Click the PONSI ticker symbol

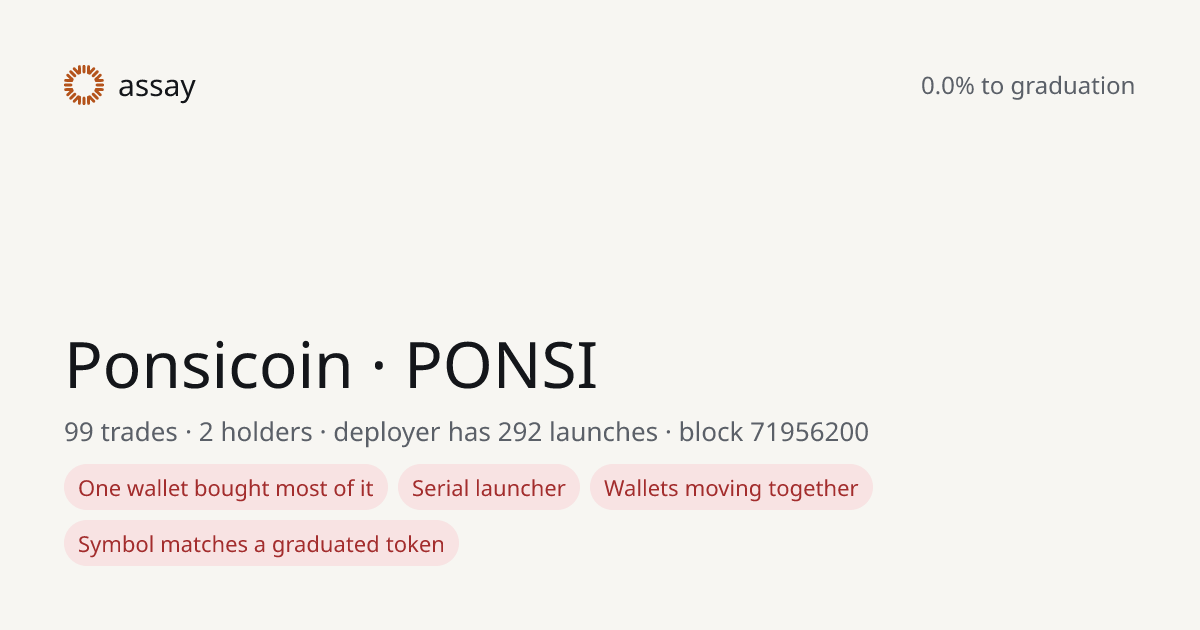click(501, 365)
